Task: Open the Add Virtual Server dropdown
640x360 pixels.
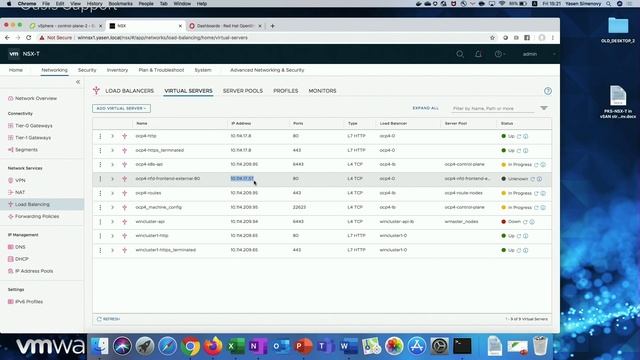Action: point(121,108)
